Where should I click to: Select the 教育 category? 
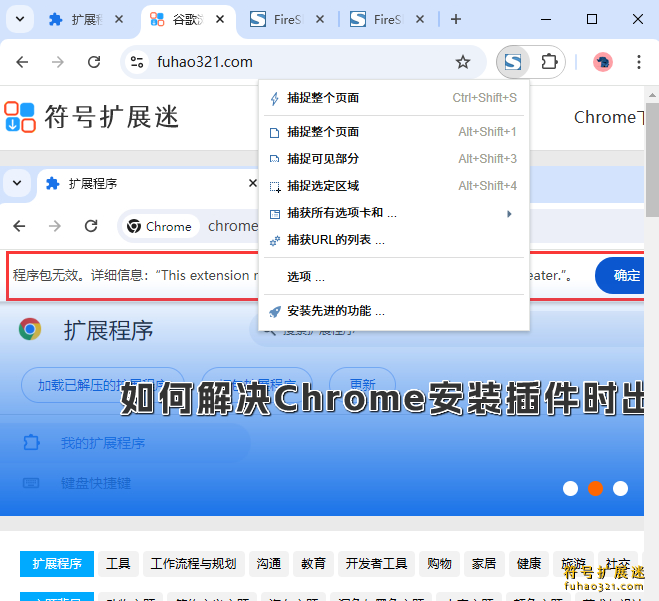(x=314, y=564)
